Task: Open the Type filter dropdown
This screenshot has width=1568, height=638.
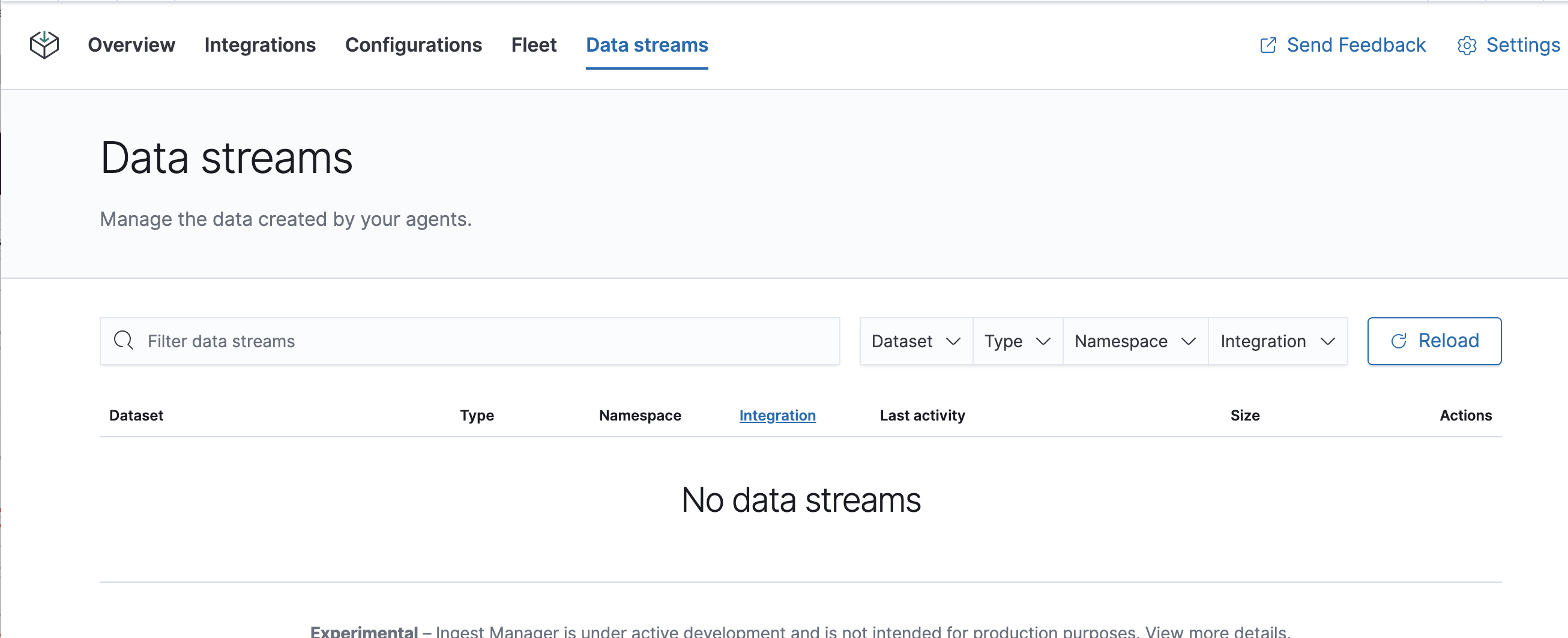Action: click(1016, 341)
